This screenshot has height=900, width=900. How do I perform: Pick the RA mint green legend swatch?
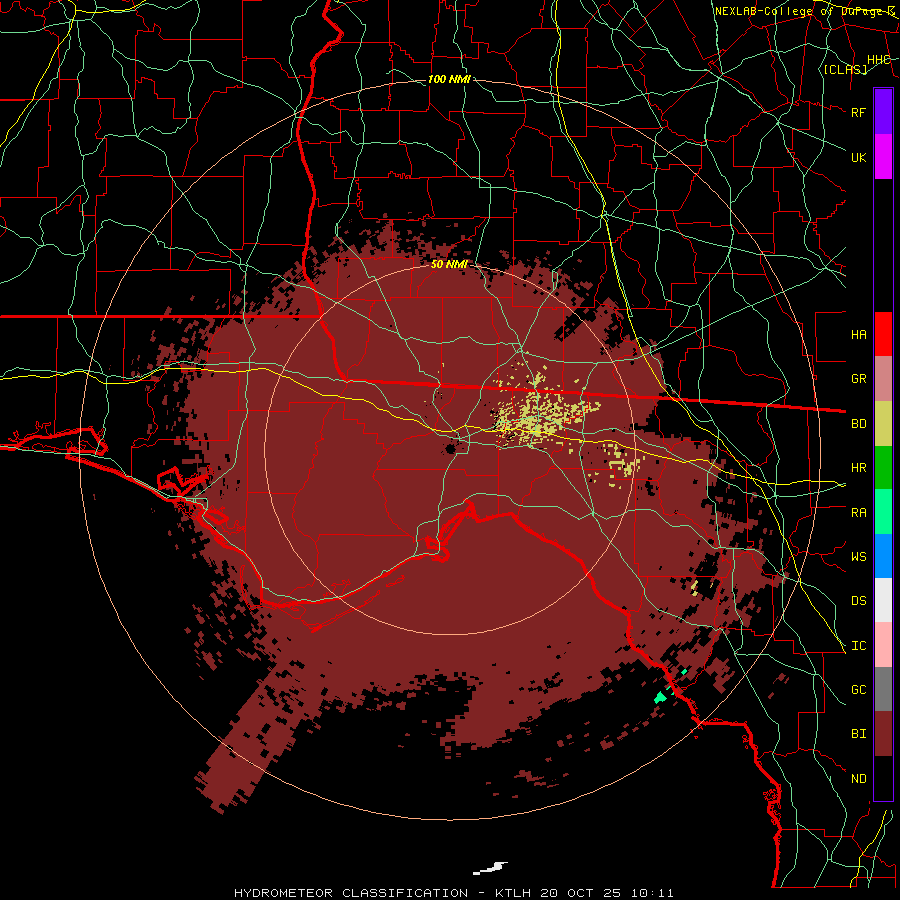[x=883, y=512]
